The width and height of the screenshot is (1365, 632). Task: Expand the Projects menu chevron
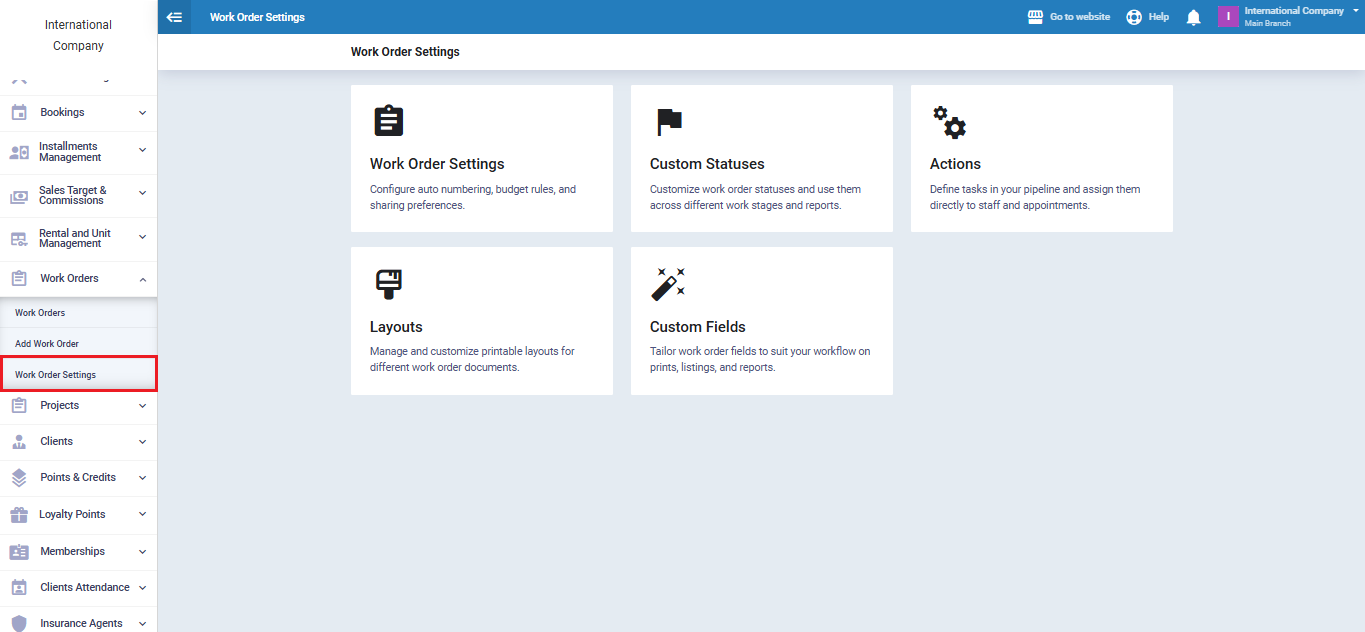[142, 406]
